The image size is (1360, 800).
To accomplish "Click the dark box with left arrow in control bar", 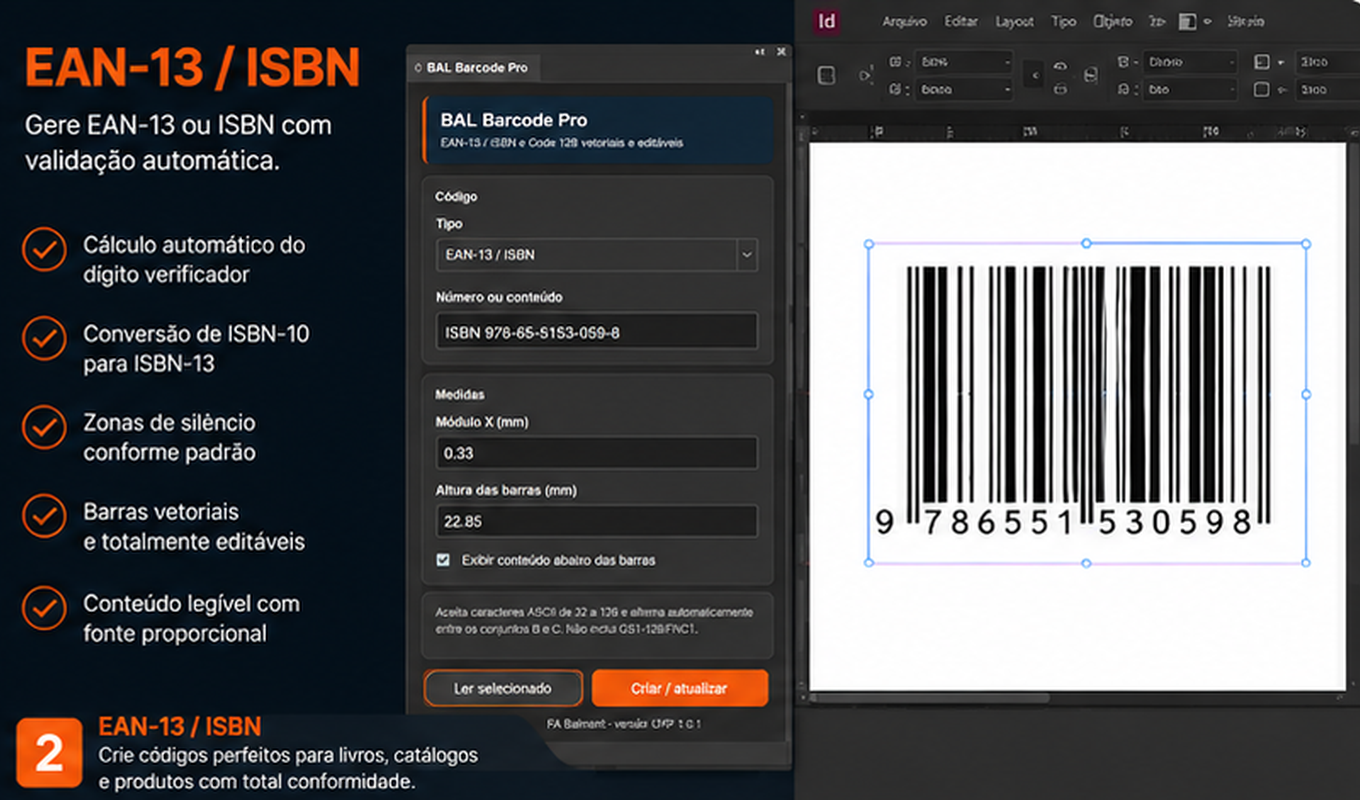I will (x=1034, y=75).
